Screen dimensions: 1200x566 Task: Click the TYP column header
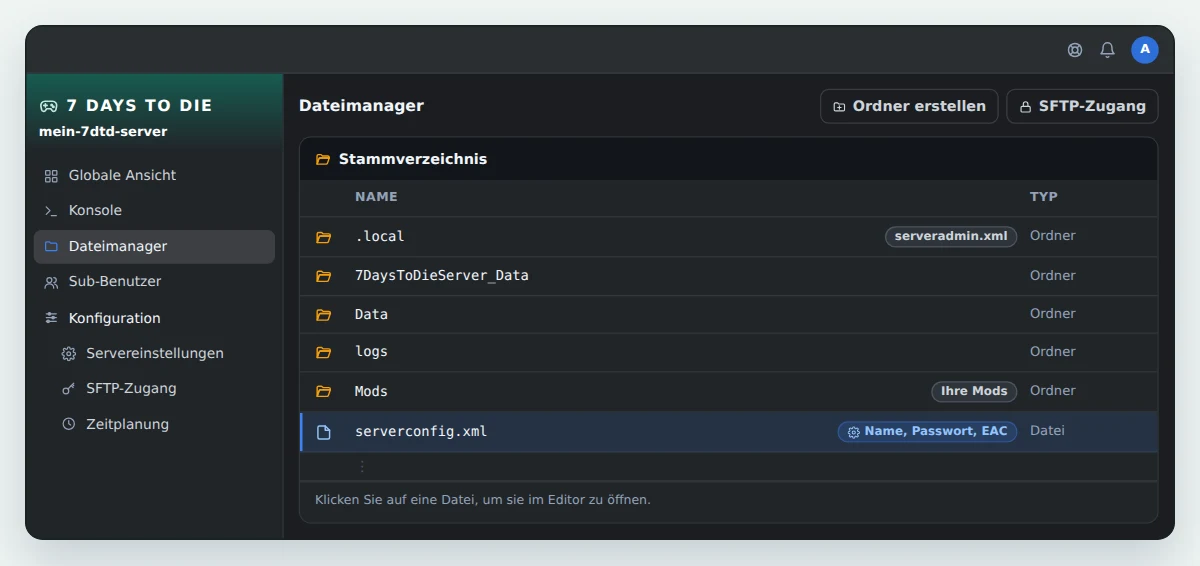click(x=1044, y=197)
